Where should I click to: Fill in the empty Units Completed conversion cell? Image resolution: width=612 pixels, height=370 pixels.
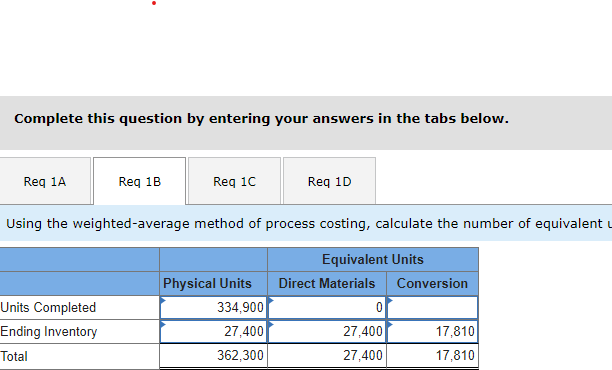point(432,308)
